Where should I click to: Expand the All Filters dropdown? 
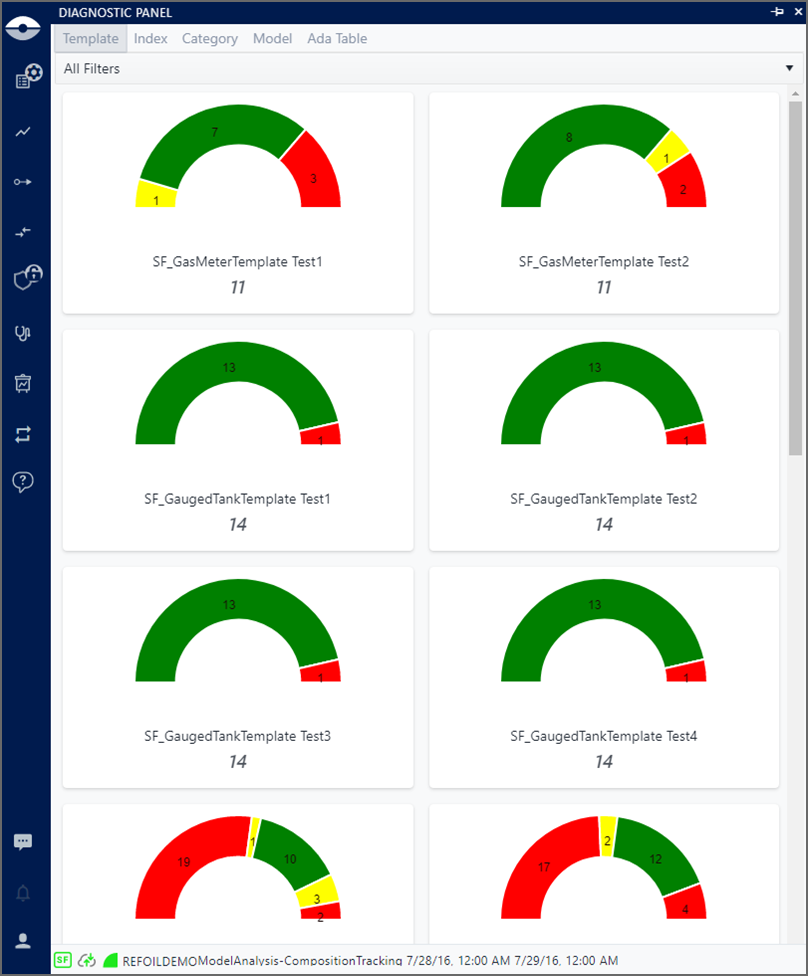790,69
